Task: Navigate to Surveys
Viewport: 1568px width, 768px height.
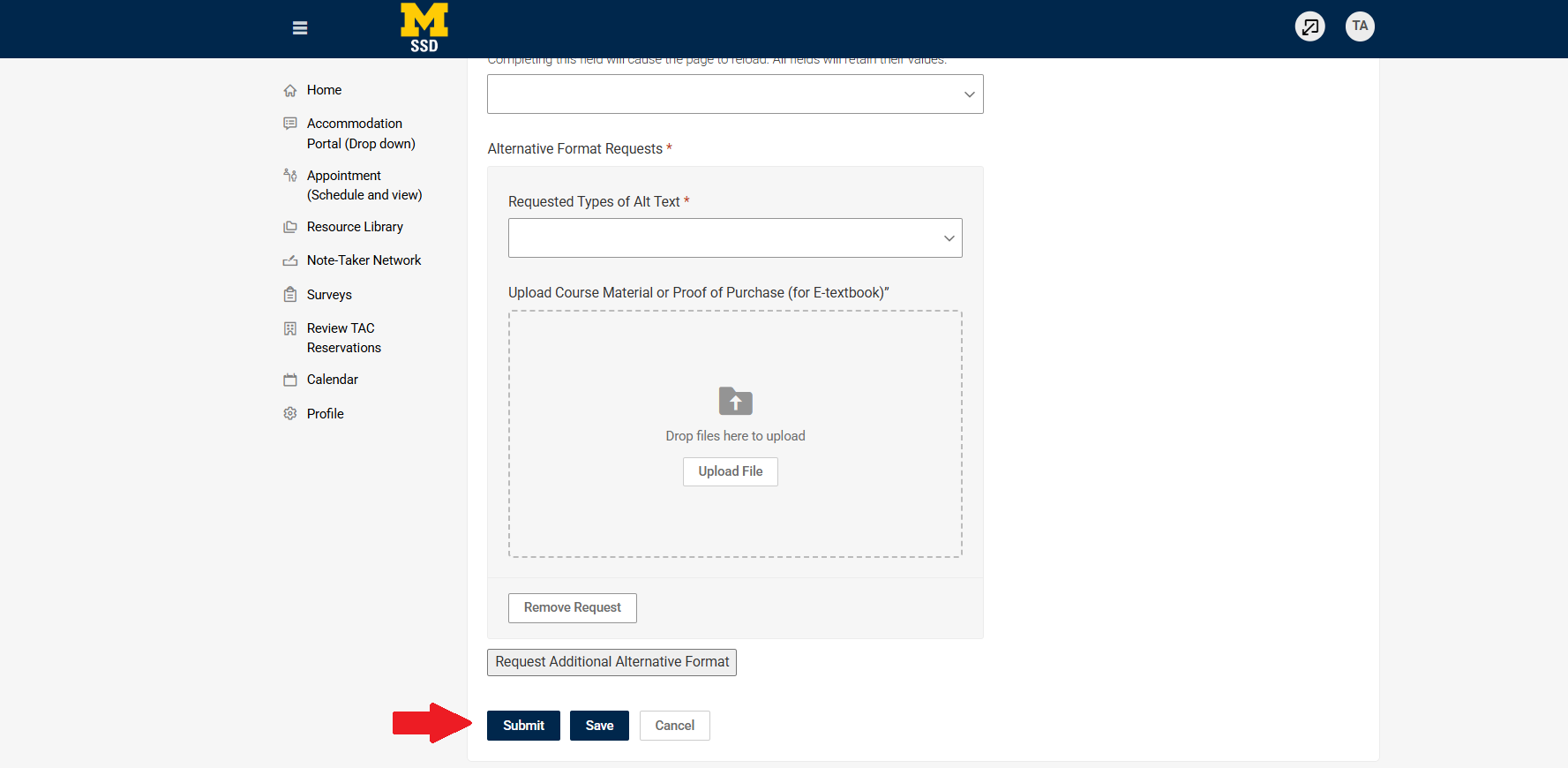Action: point(329,295)
